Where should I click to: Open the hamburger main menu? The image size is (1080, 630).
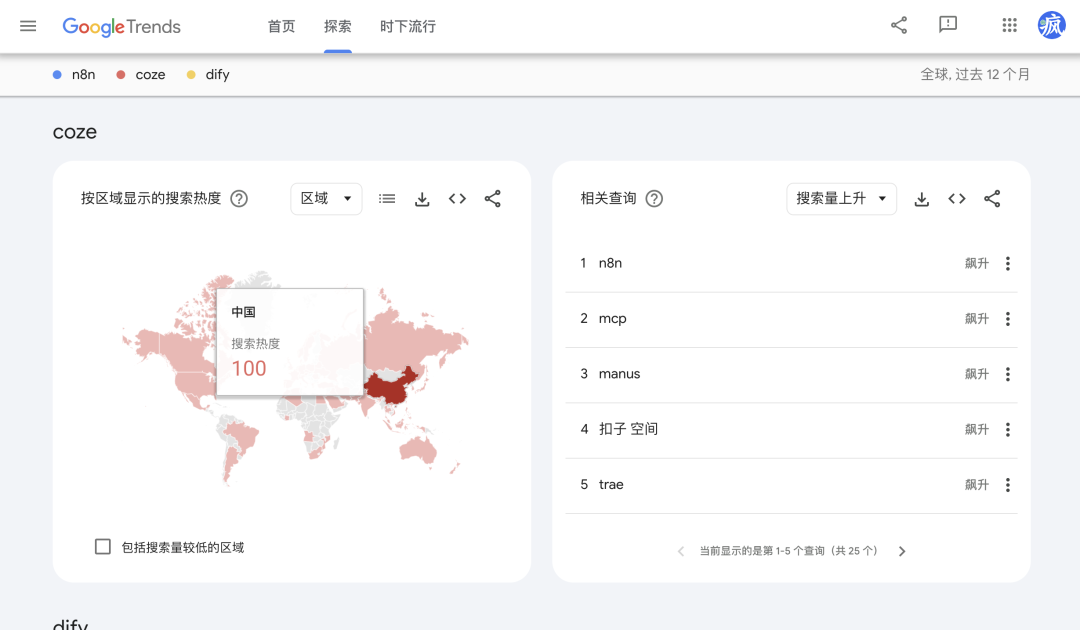[x=28, y=26]
